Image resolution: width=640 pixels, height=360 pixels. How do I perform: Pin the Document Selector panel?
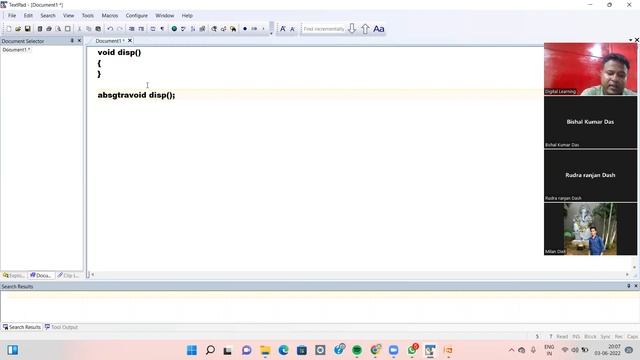pos(72,41)
